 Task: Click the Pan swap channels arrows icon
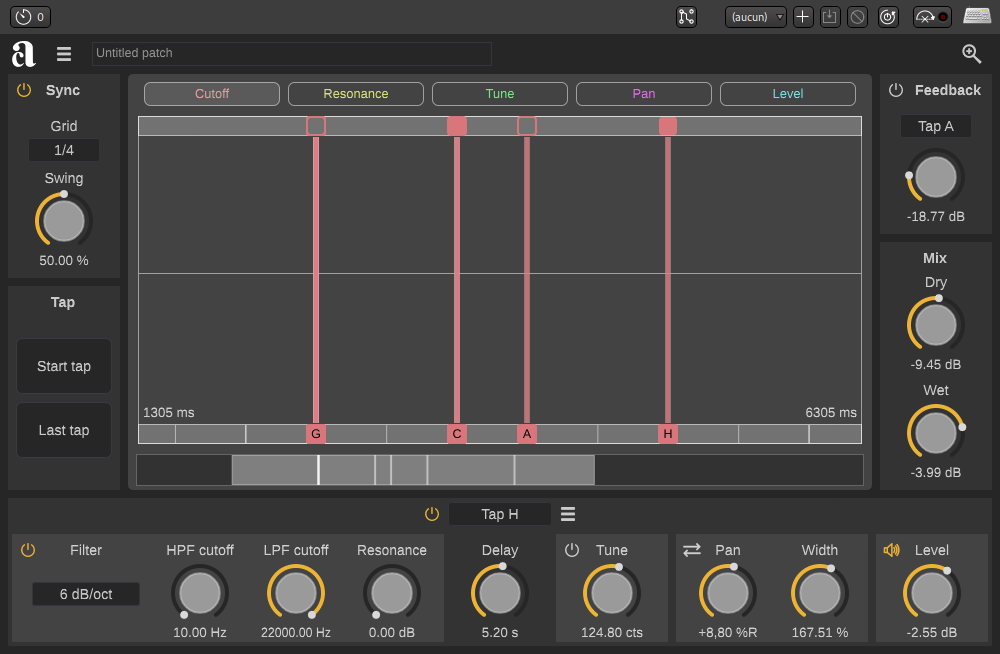692,550
